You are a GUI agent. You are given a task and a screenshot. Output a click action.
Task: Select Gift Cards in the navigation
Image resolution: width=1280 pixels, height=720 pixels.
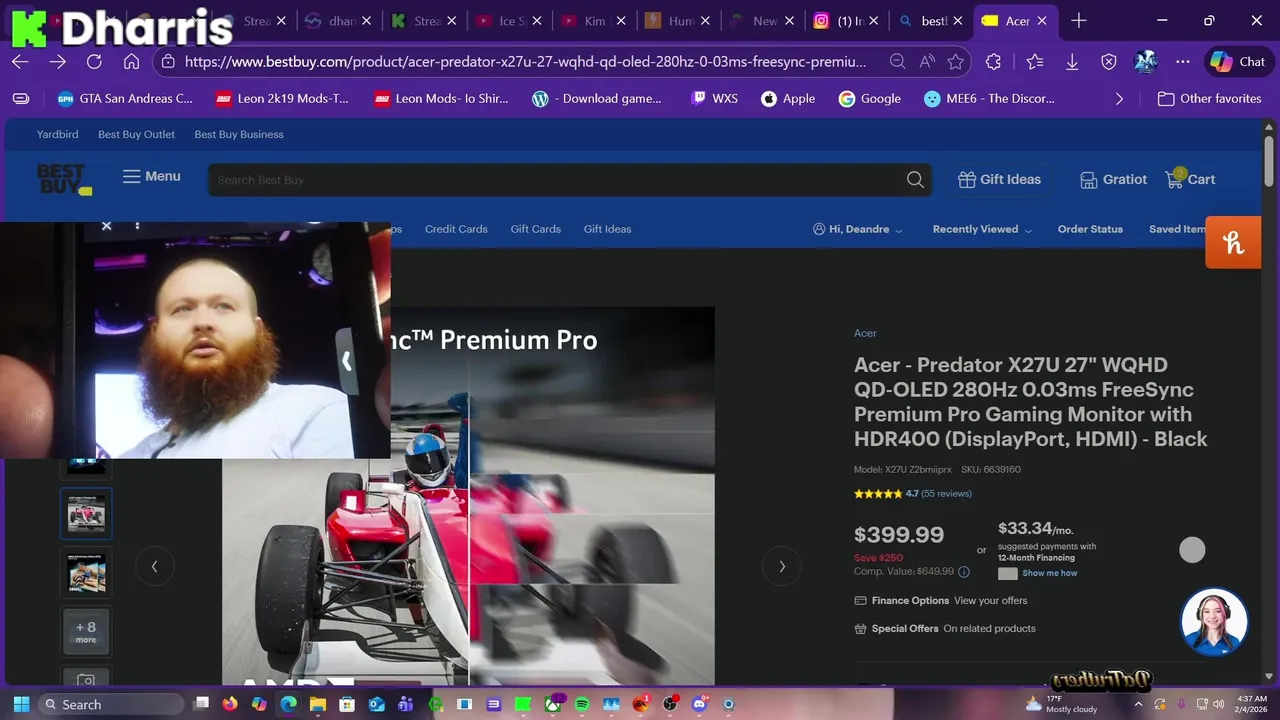coord(535,229)
